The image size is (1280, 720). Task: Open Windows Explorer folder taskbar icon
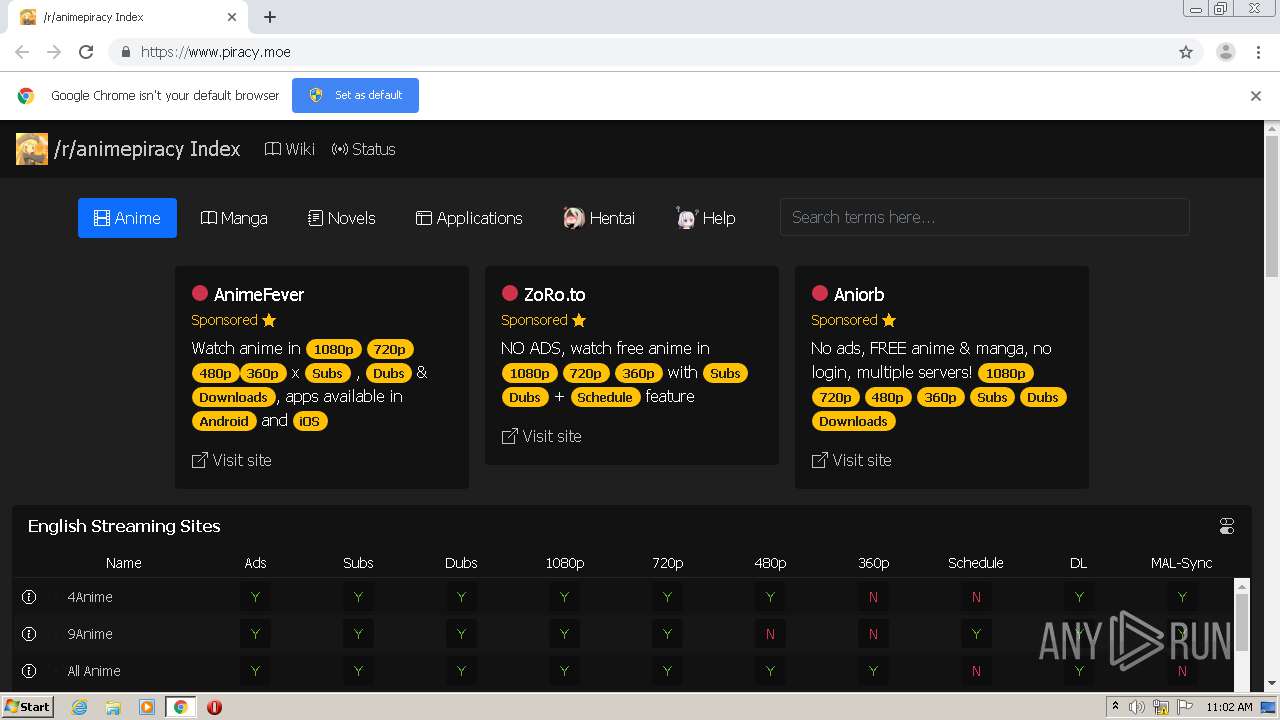pos(113,707)
